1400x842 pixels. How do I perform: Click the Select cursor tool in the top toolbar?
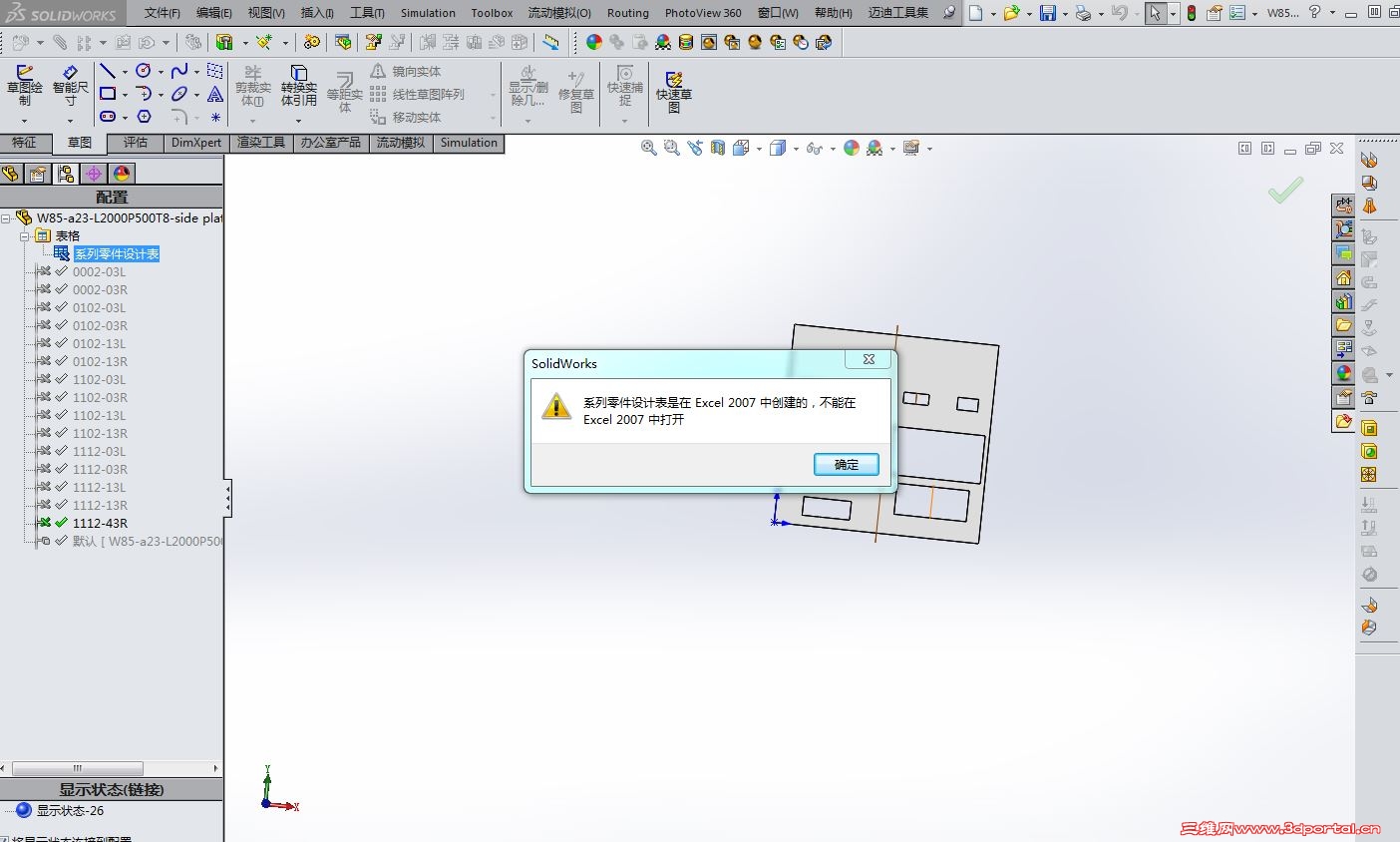pyautogui.click(x=1155, y=13)
